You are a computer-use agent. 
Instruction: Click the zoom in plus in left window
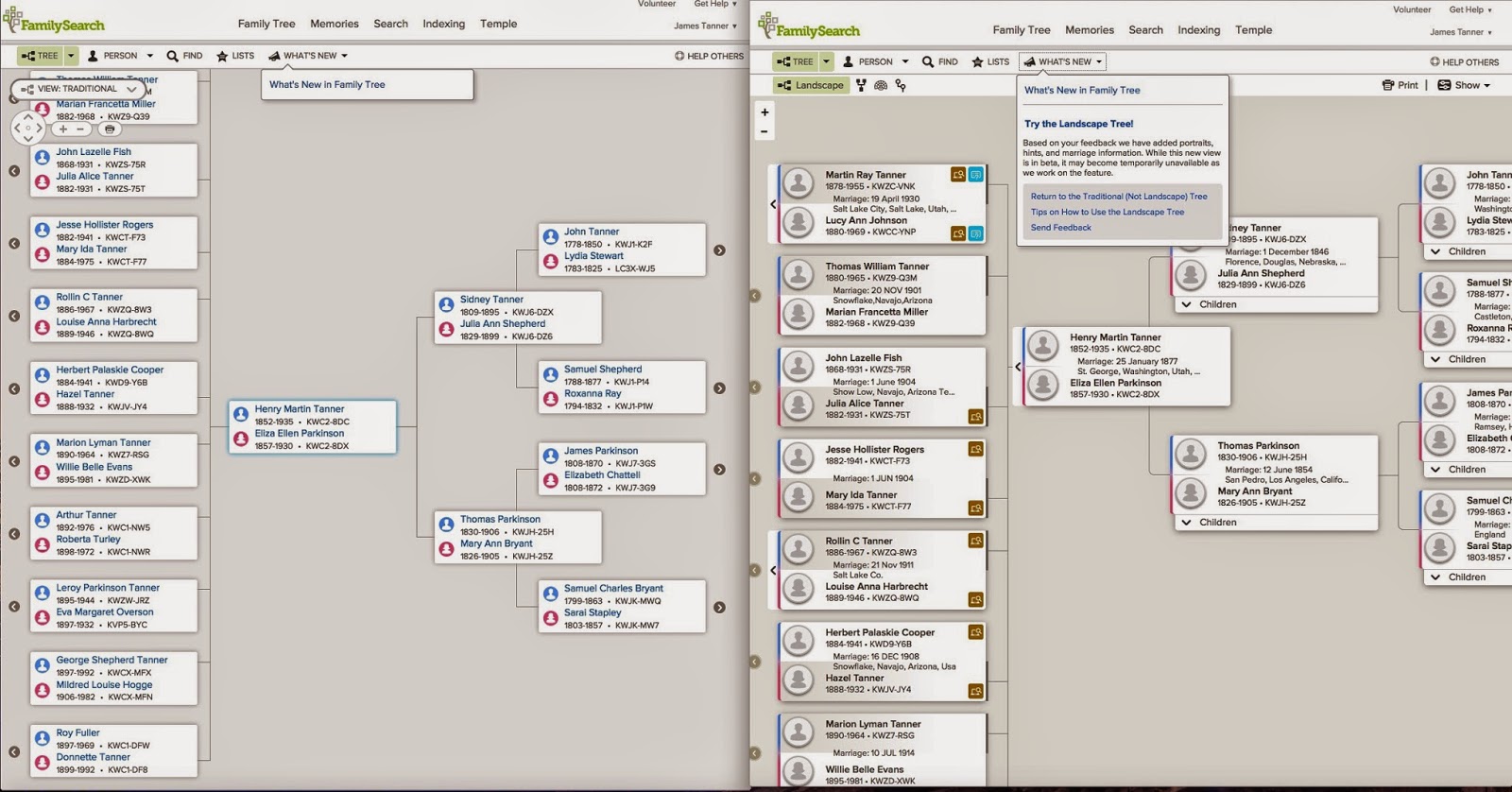62,129
